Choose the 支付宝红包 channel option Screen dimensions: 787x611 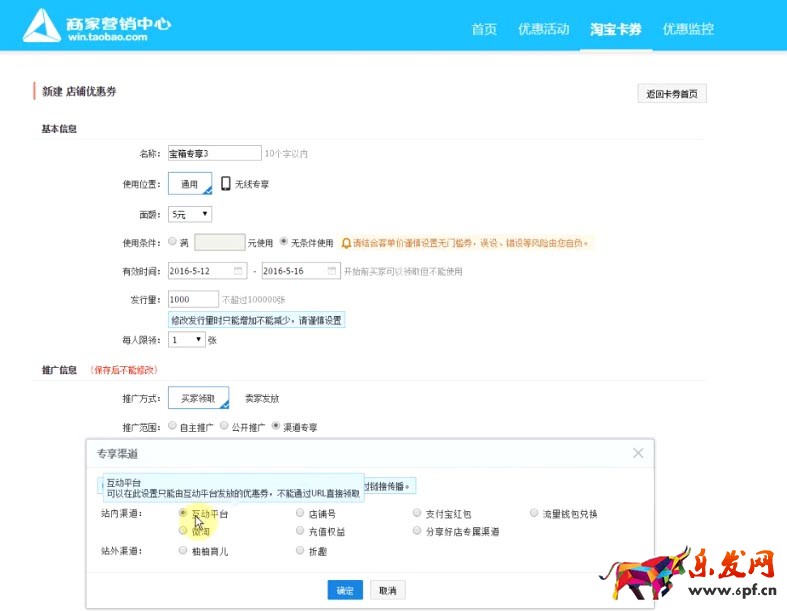[417, 514]
